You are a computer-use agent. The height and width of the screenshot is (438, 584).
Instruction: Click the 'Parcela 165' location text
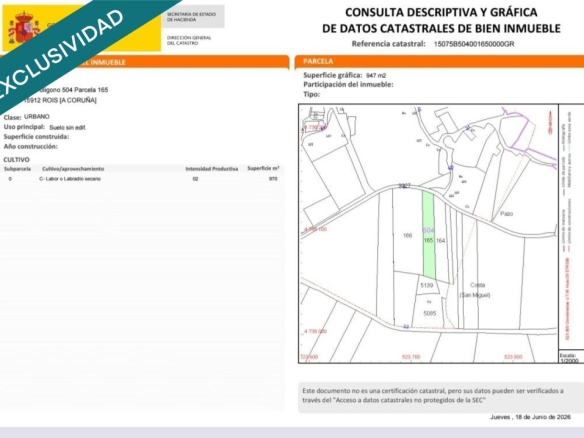point(91,90)
